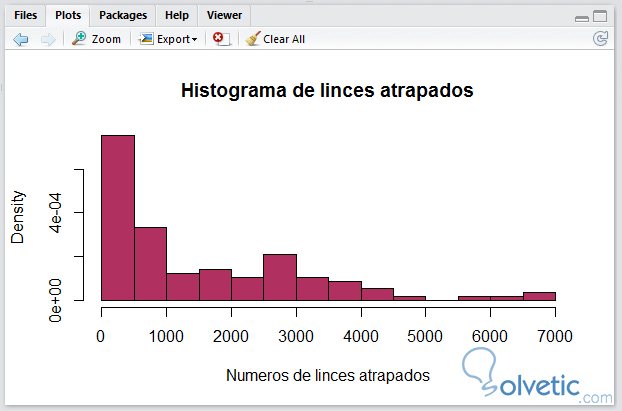The height and width of the screenshot is (411, 622).
Task: Click the x-axis value 3000
Action: click(296, 336)
